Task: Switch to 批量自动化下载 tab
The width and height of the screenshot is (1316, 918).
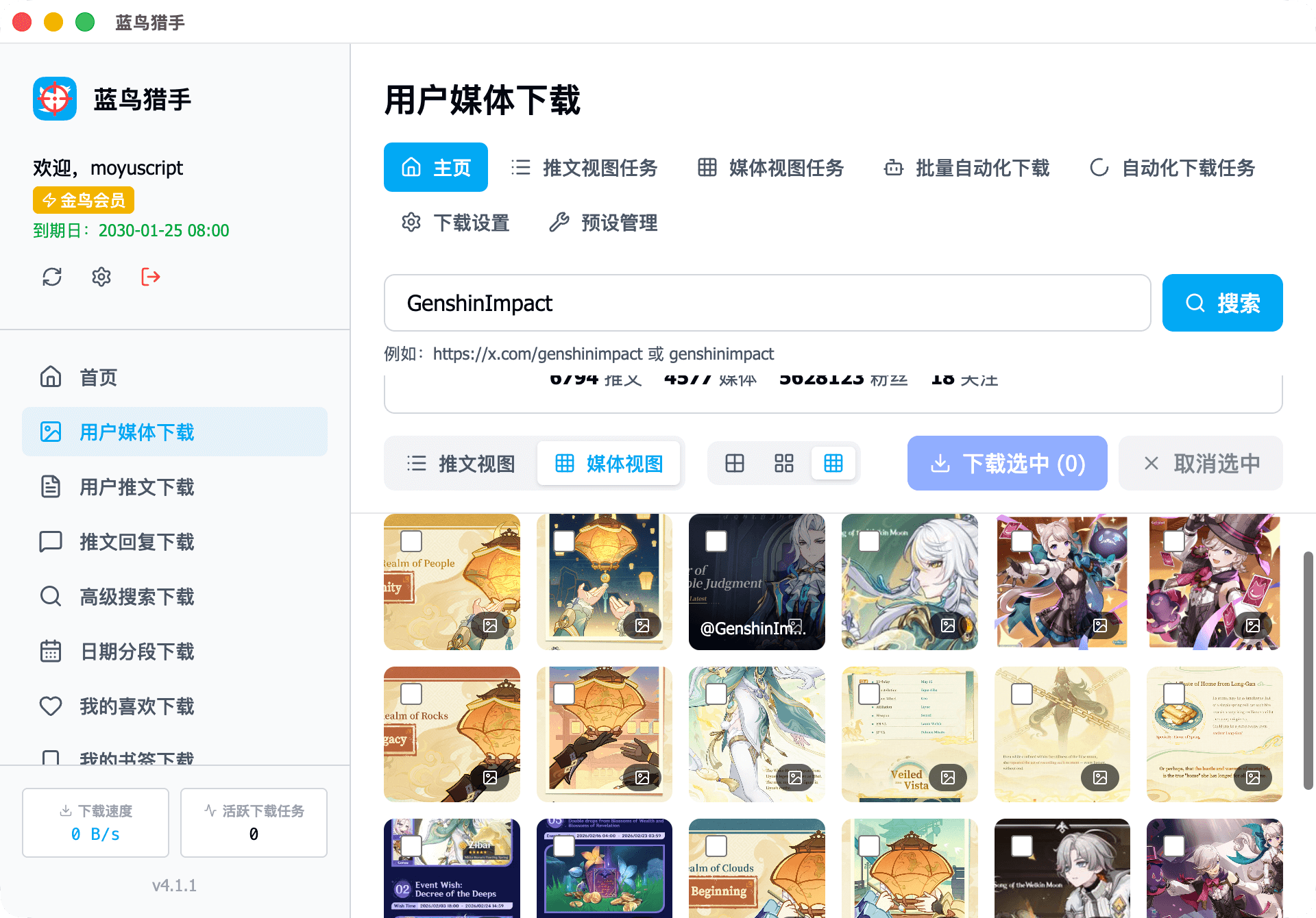Action: click(967, 168)
